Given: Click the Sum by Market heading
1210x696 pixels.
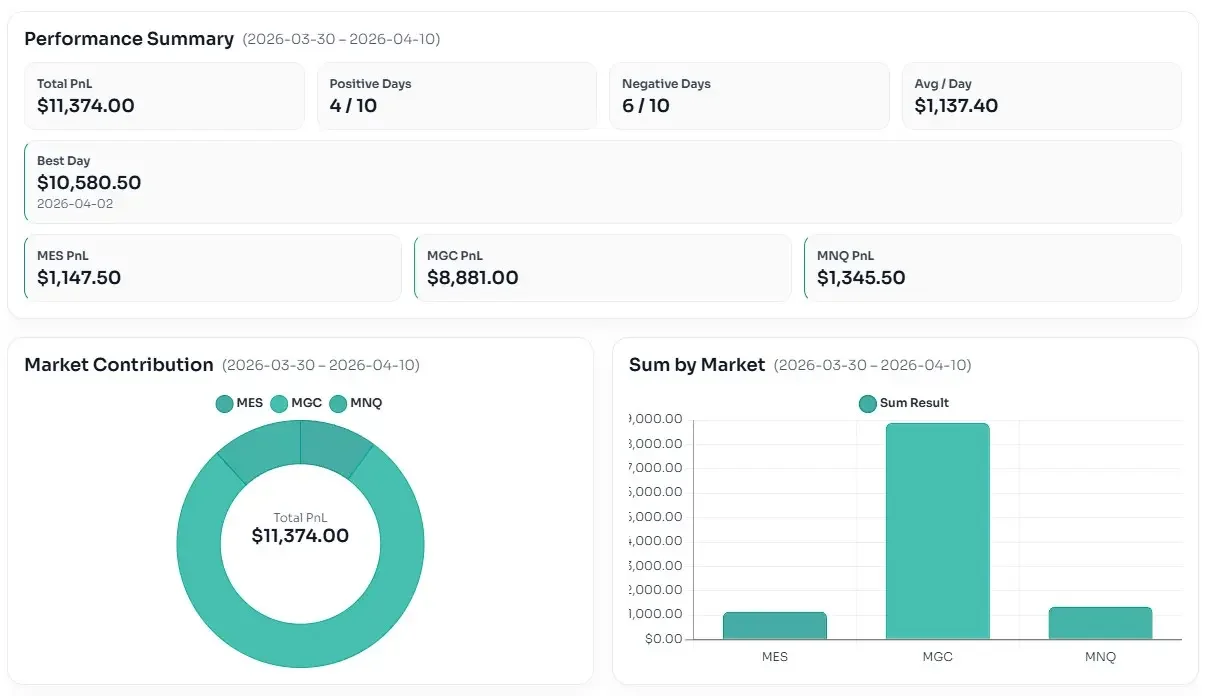Looking at the screenshot, I should tap(696, 365).
